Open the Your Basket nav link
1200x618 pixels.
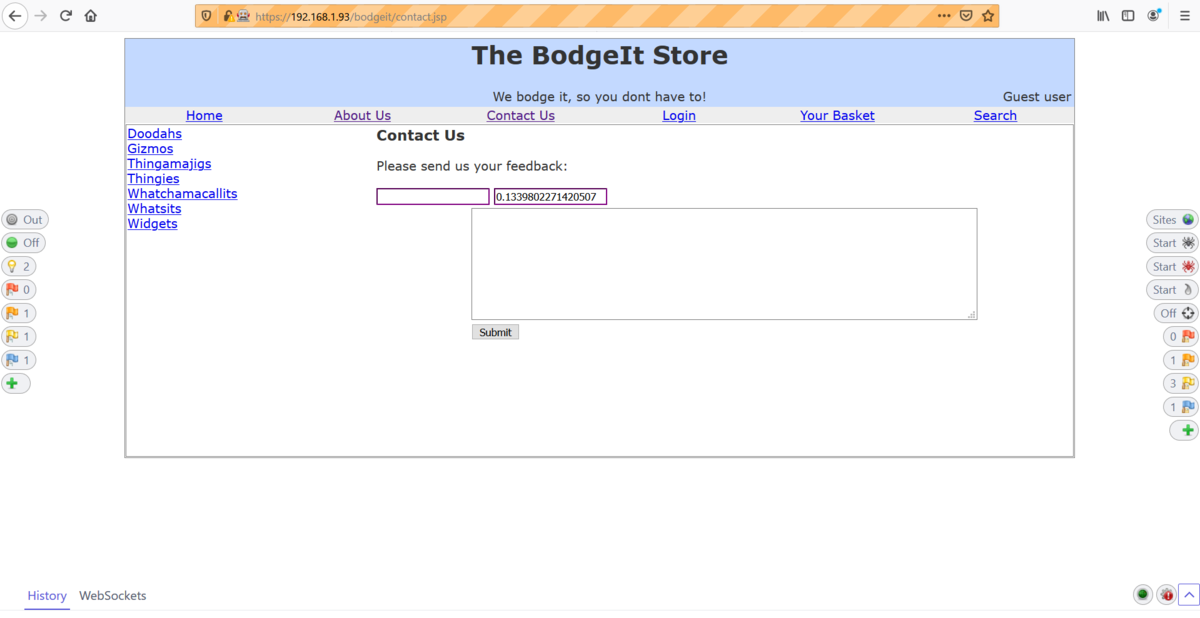tap(837, 116)
